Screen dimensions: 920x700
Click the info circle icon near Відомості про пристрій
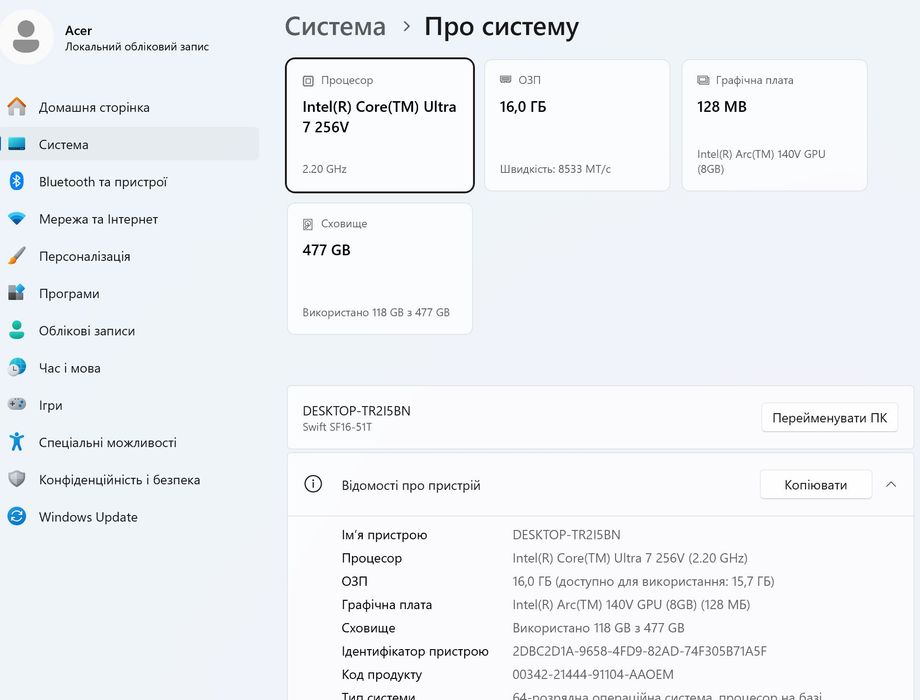pyautogui.click(x=313, y=485)
